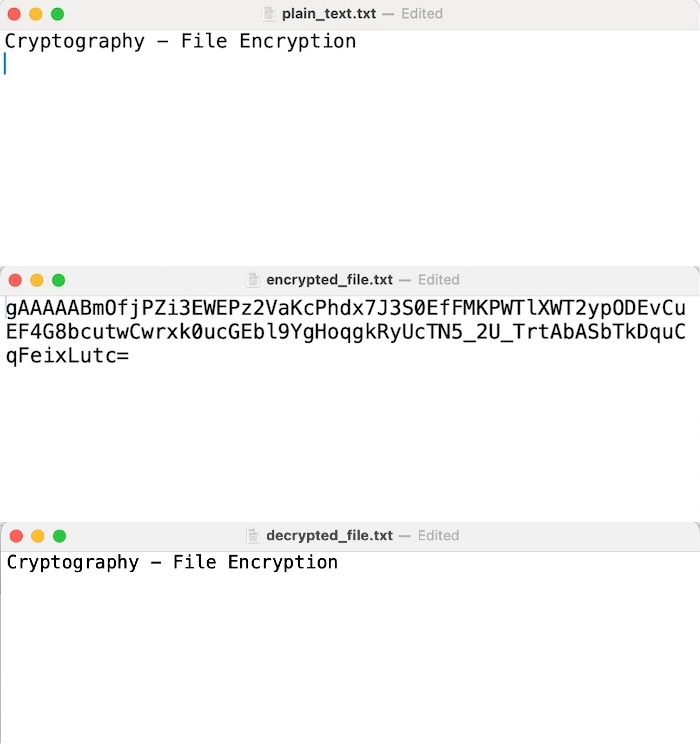This screenshot has width=700, height=744.
Task: Click the first text line in plain_text.txt
Action: pyautogui.click(x=180, y=41)
